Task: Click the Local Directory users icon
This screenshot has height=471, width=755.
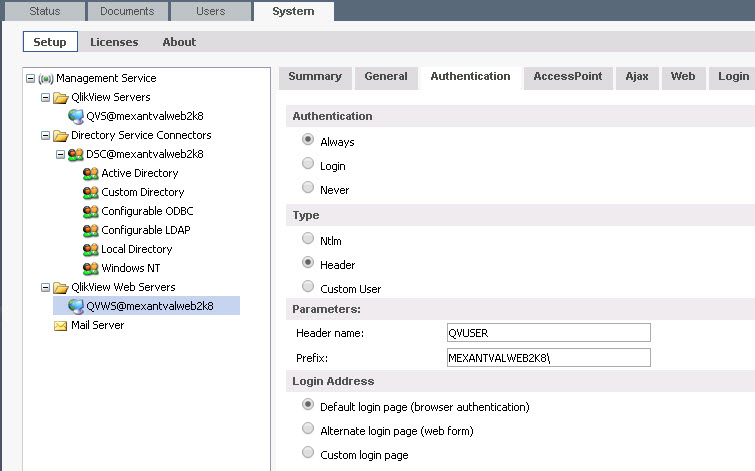Action: pyautogui.click(x=91, y=249)
